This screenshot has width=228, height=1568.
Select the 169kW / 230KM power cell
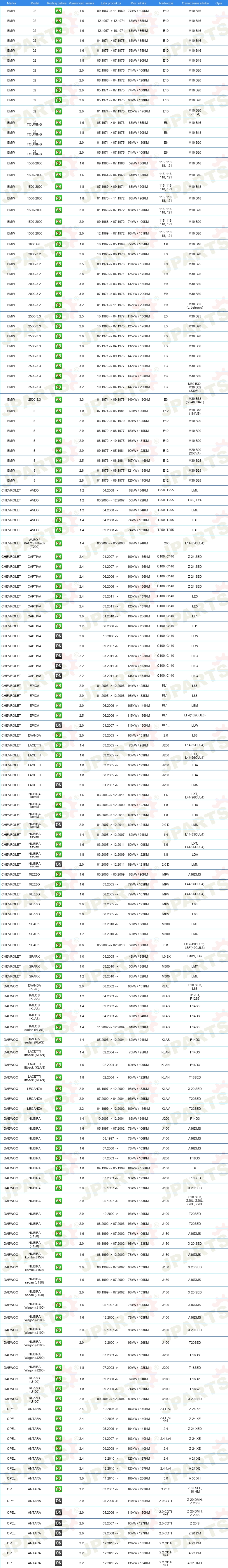pos(138,626)
